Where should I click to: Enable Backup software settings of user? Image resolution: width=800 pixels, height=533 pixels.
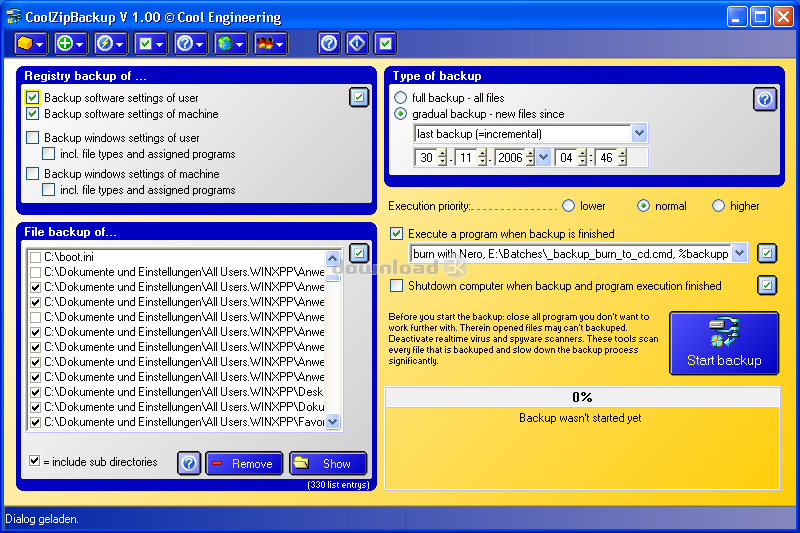33,97
